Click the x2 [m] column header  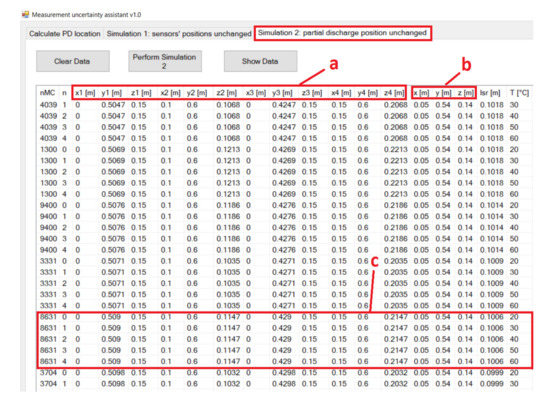[170, 93]
